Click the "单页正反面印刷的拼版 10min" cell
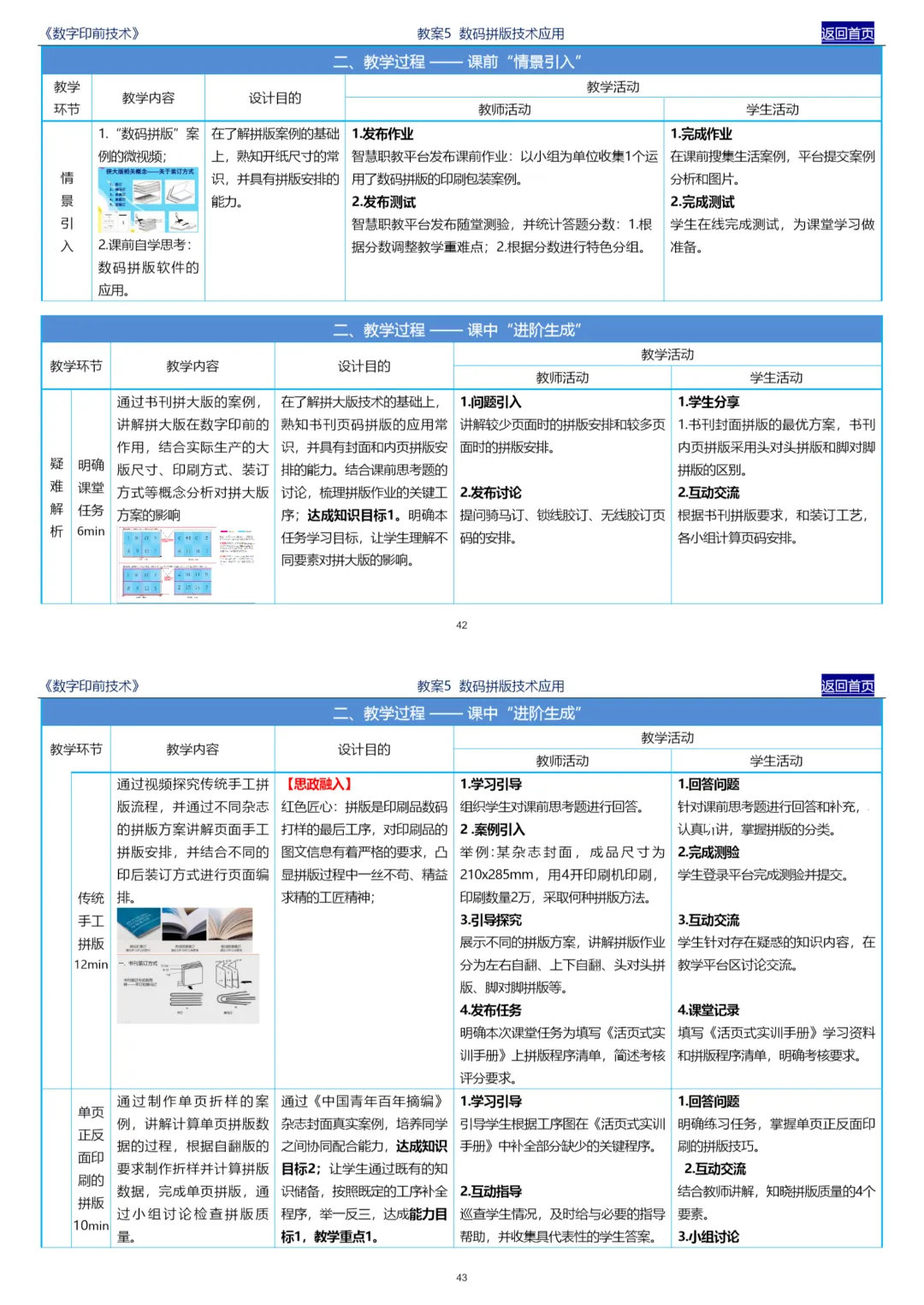Viewport: 924px width, 1305px height. pyautogui.click(x=91, y=1168)
